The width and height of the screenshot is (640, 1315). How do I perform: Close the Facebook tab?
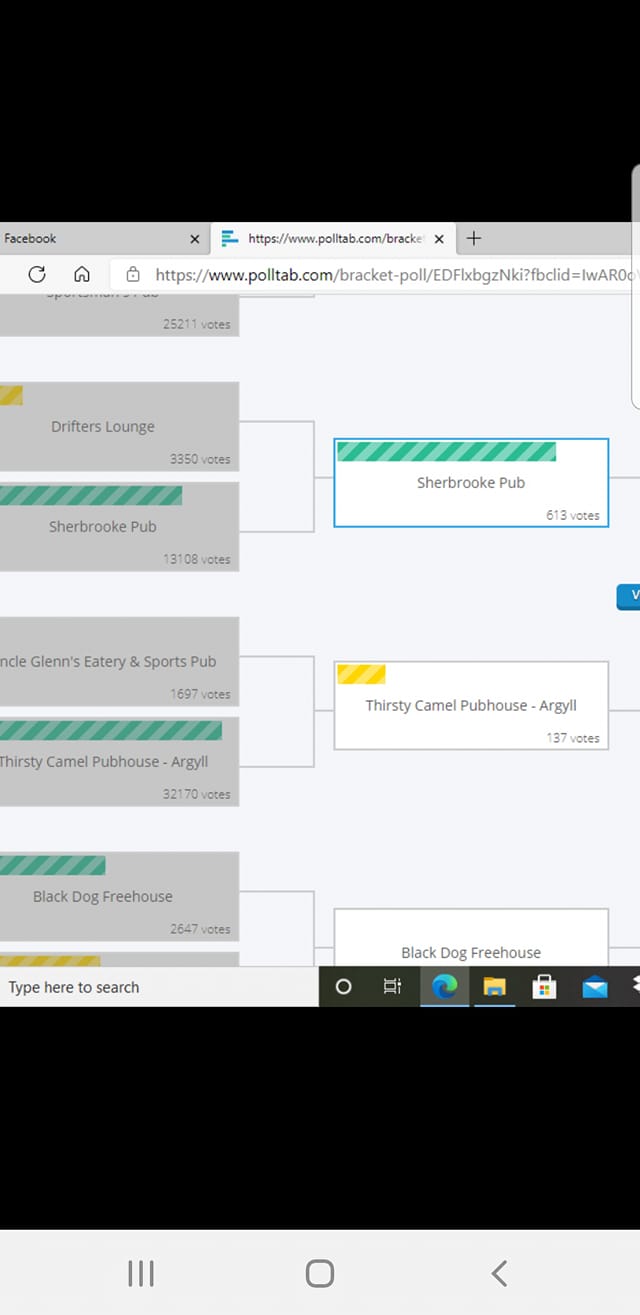[195, 239]
